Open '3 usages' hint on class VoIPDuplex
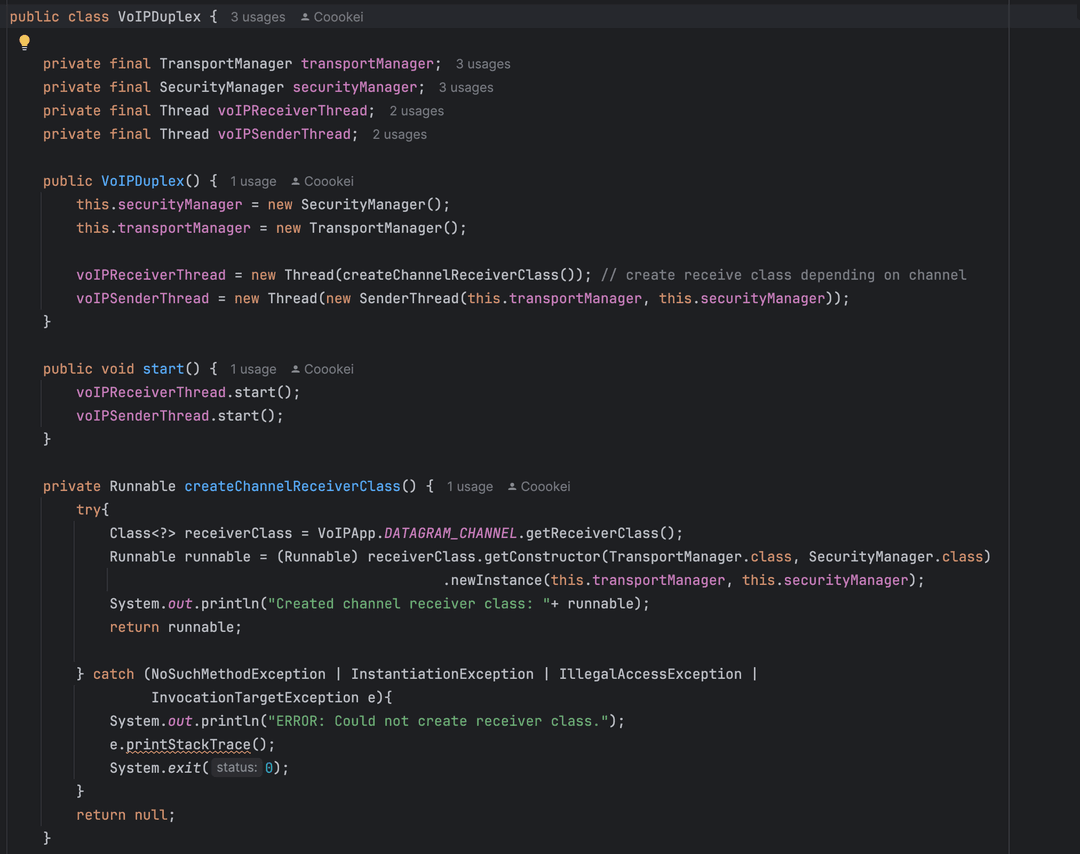Screen dimensions: 1080x854 pyautogui.click(x=257, y=17)
